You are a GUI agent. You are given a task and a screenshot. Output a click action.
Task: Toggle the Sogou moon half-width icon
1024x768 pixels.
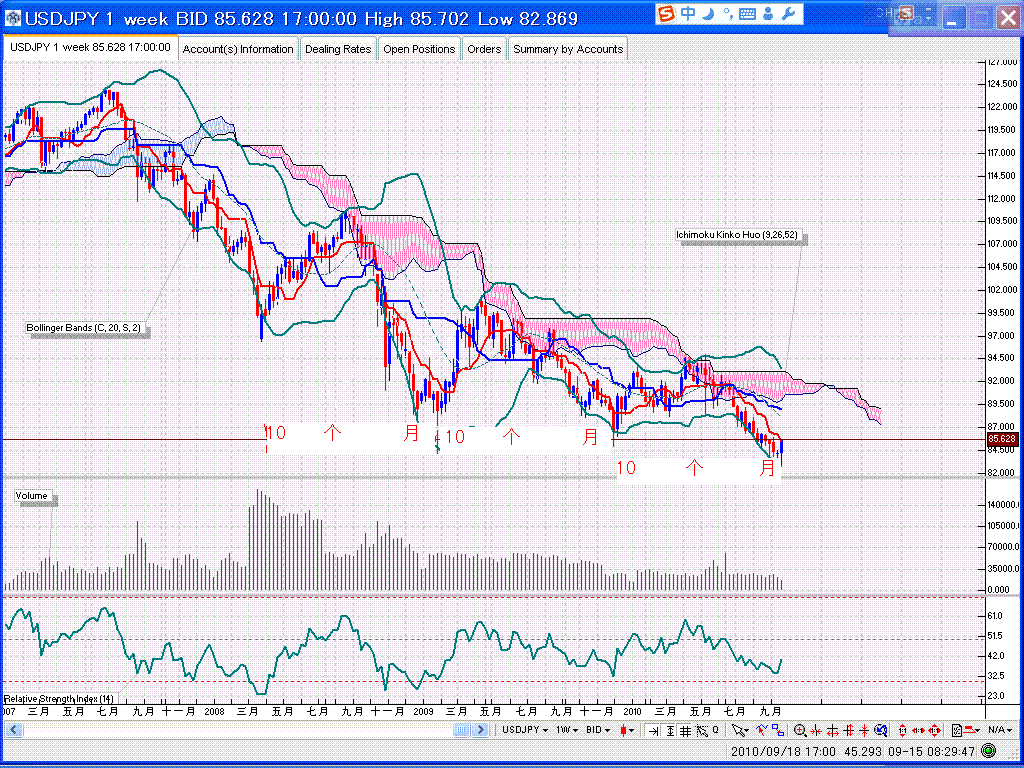tap(708, 14)
